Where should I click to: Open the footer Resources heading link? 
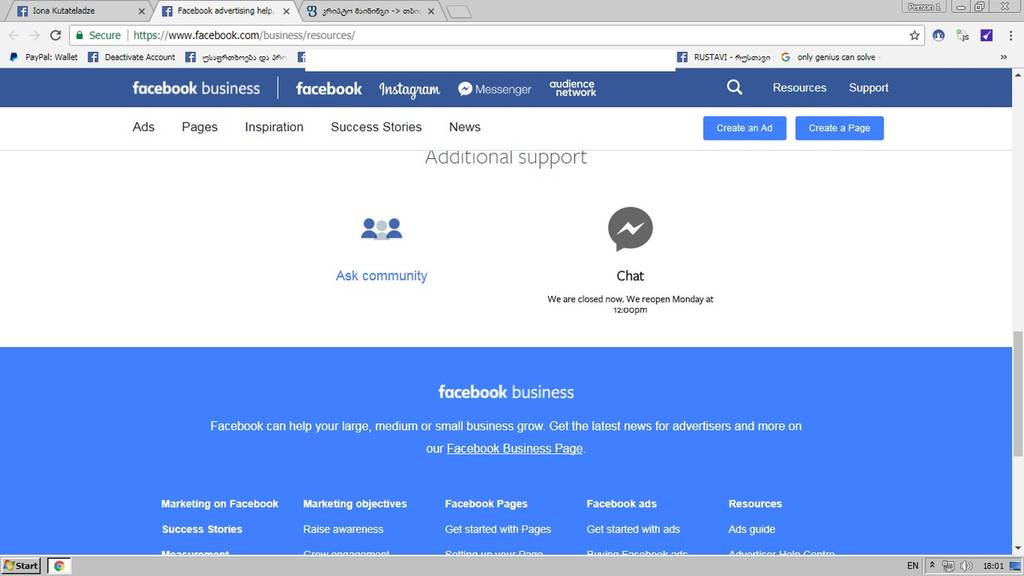click(x=755, y=504)
